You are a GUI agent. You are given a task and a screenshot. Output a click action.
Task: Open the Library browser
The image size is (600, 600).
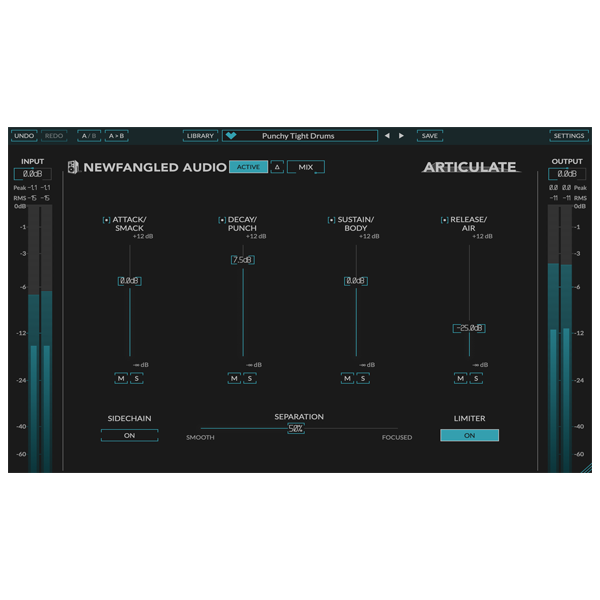coord(200,136)
